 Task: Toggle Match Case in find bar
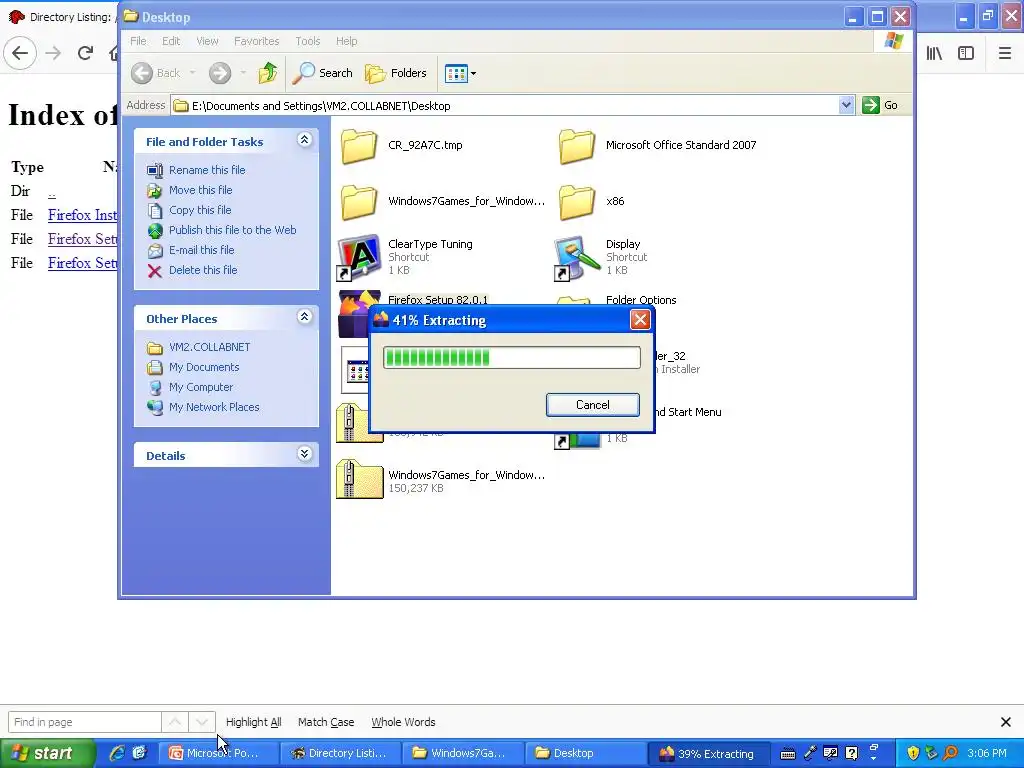(326, 722)
